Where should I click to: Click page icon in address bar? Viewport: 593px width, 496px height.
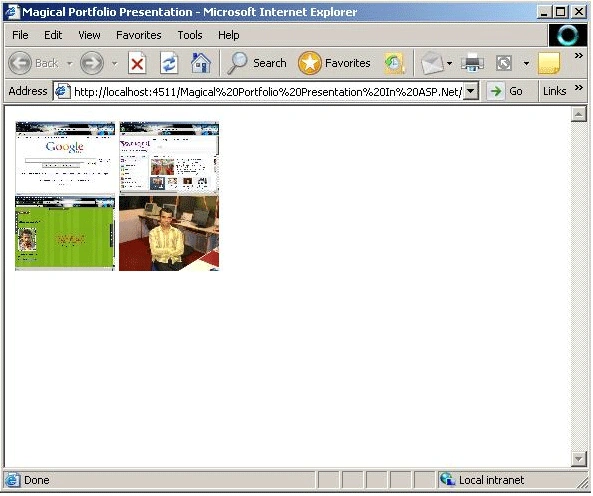click(62, 91)
